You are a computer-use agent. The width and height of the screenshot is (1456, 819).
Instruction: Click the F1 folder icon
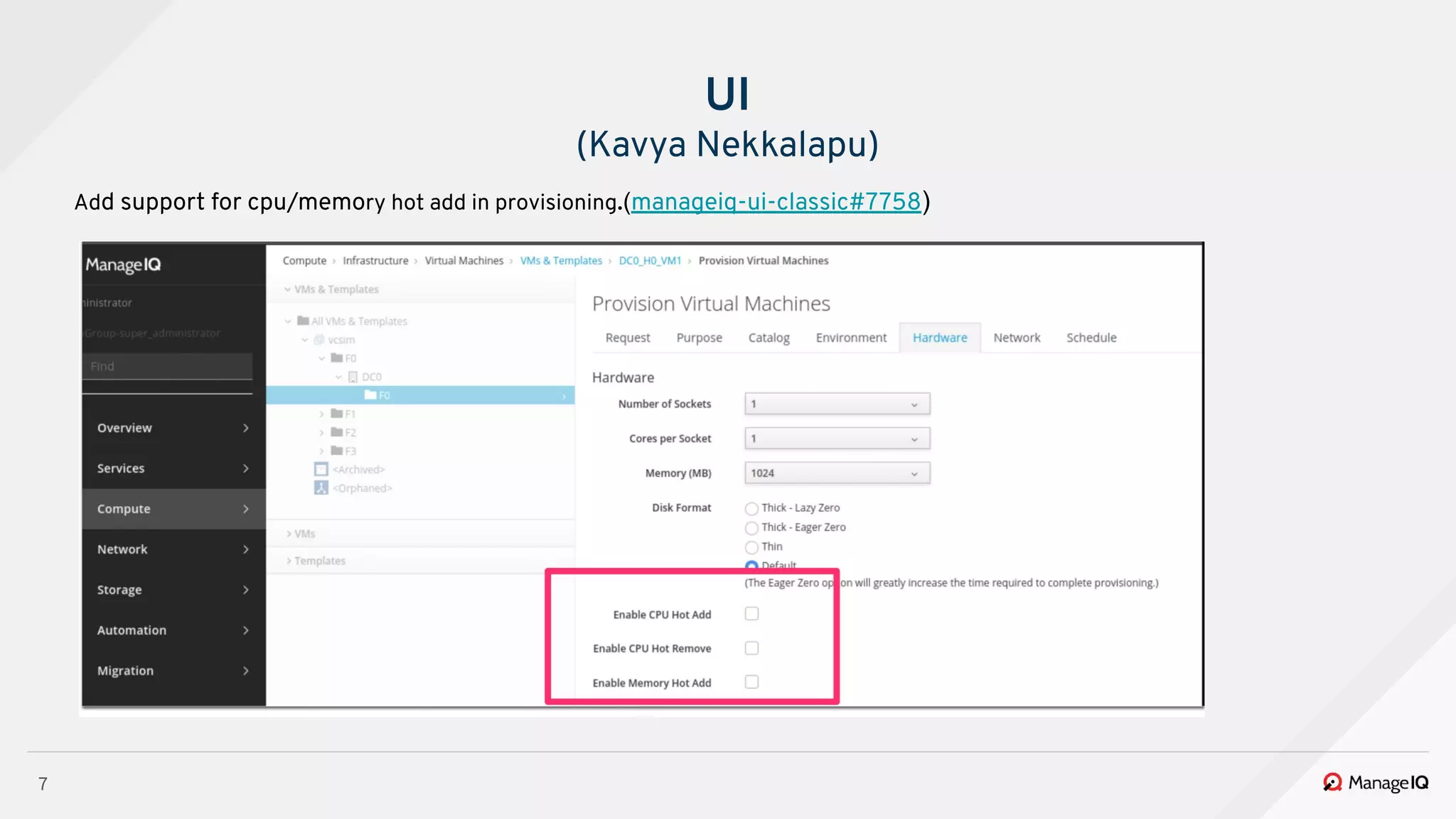[x=337, y=414]
